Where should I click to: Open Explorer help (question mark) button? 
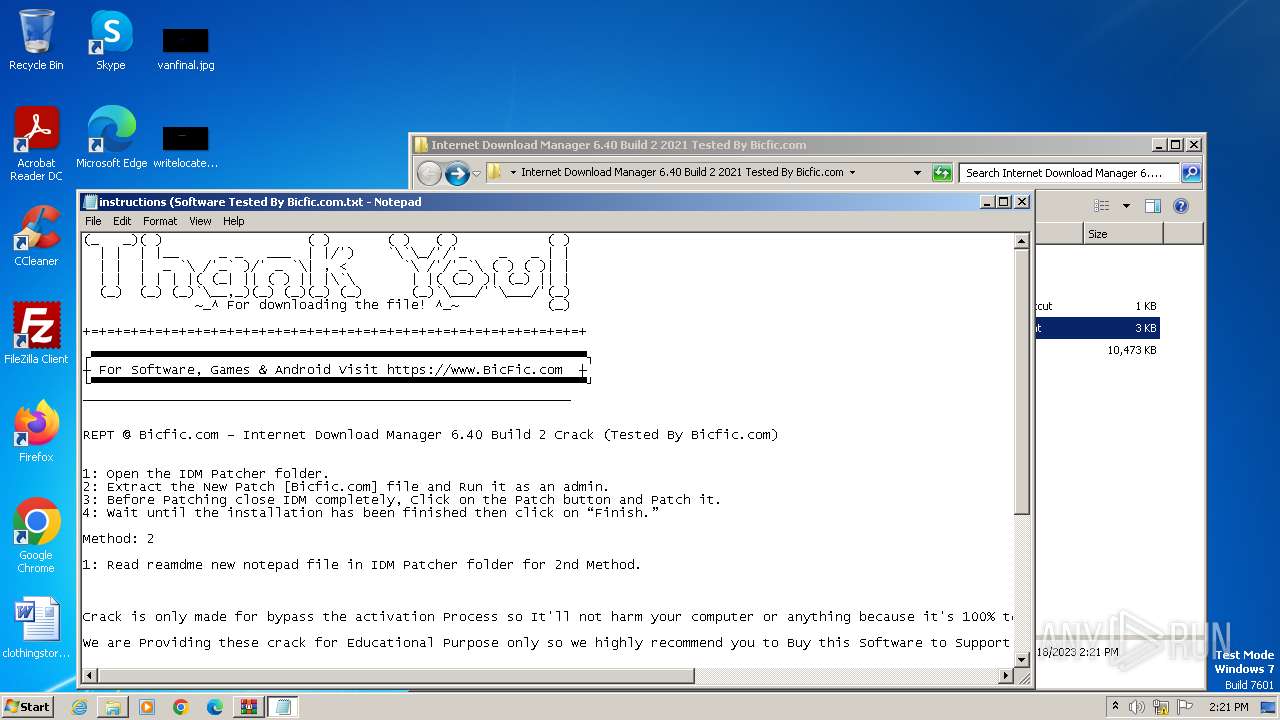1181,206
